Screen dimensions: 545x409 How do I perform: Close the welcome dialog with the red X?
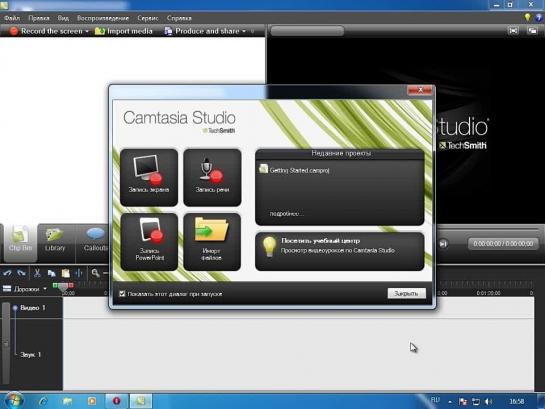[x=420, y=90]
